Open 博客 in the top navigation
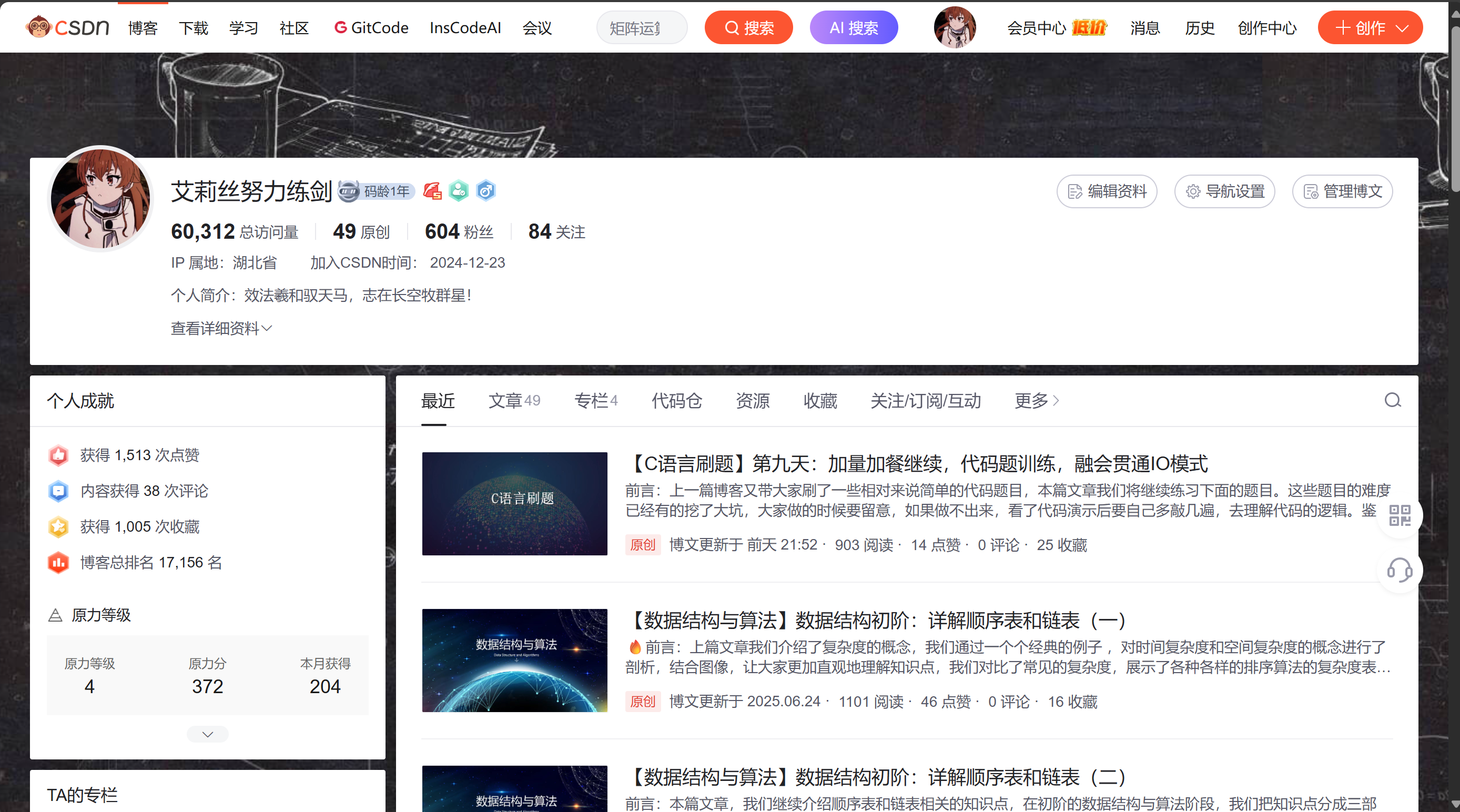 143,27
